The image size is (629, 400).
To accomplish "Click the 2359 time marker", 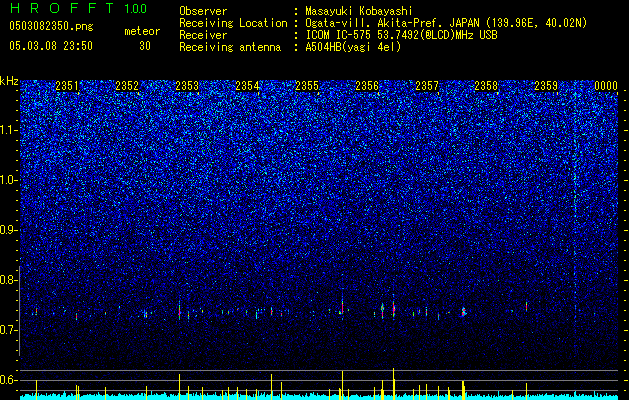I will 546,86.
